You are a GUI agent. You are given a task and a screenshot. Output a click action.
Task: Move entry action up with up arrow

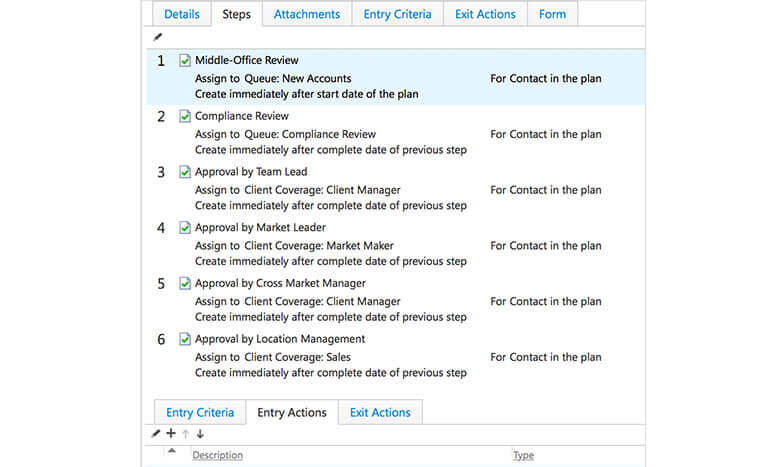click(186, 434)
